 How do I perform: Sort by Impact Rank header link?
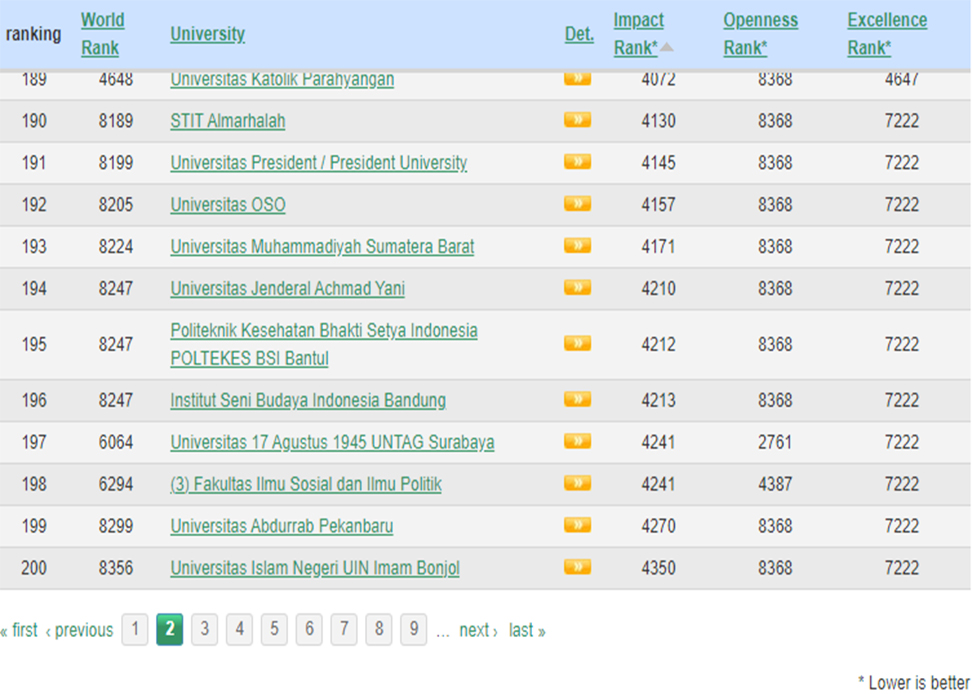click(638, 33)
